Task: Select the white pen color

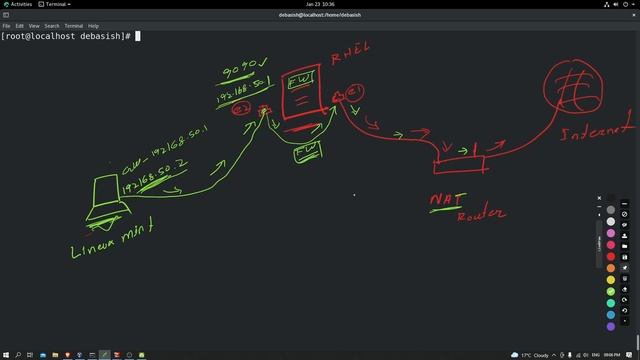Action: pos(611,222)
